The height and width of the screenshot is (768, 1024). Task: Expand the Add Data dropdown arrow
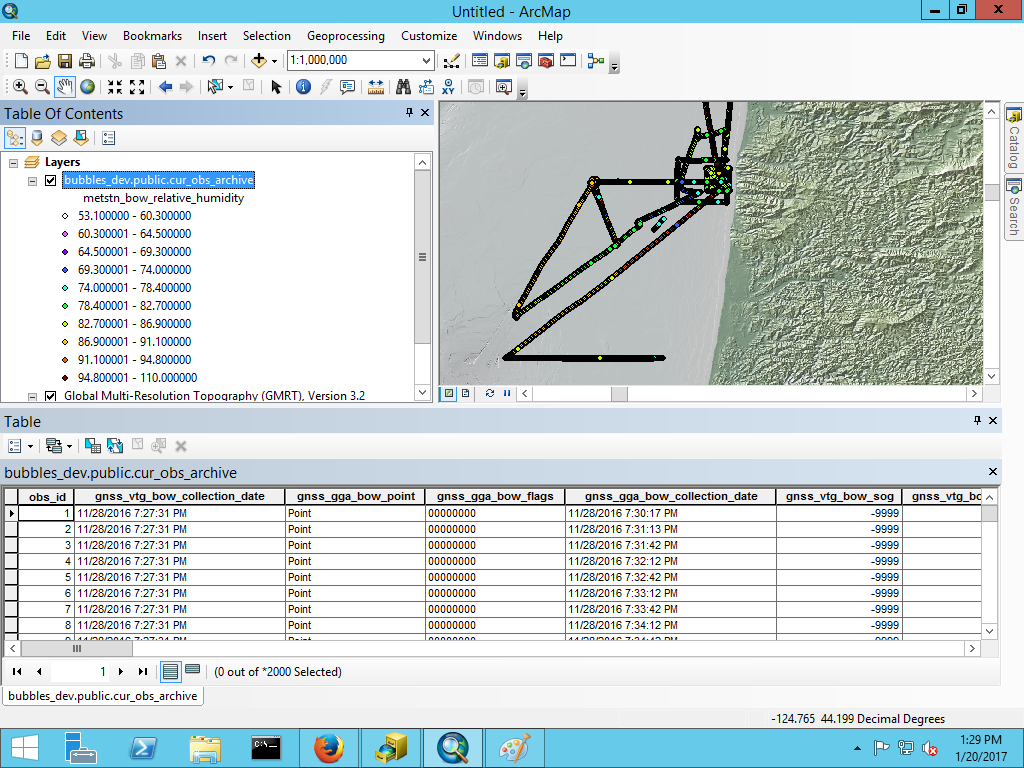(274, 61)
